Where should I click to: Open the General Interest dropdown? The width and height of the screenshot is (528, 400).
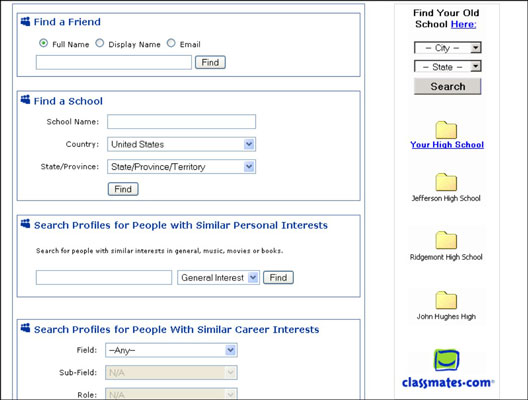point(219,278)
